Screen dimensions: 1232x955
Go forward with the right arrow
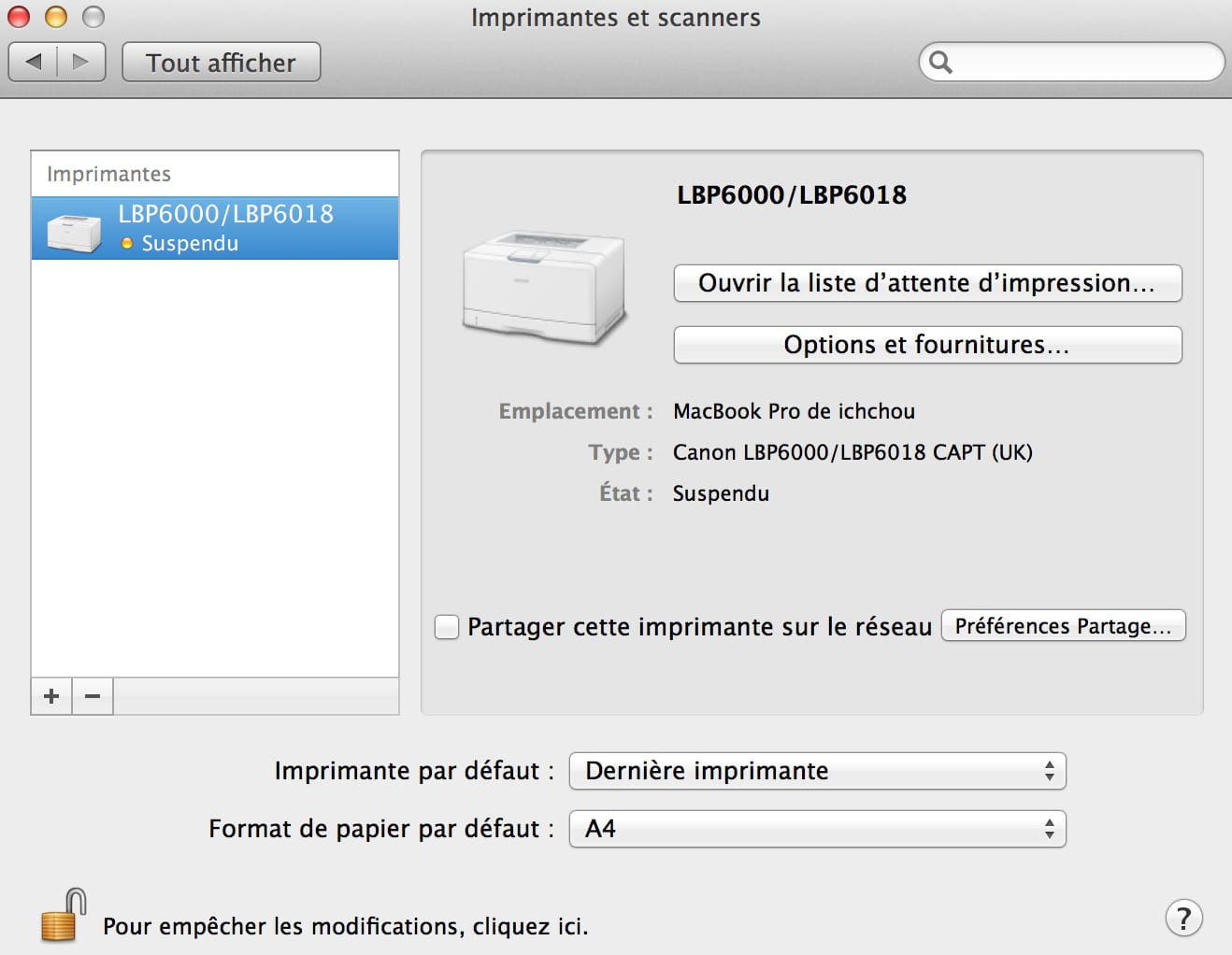pos(81,62)
